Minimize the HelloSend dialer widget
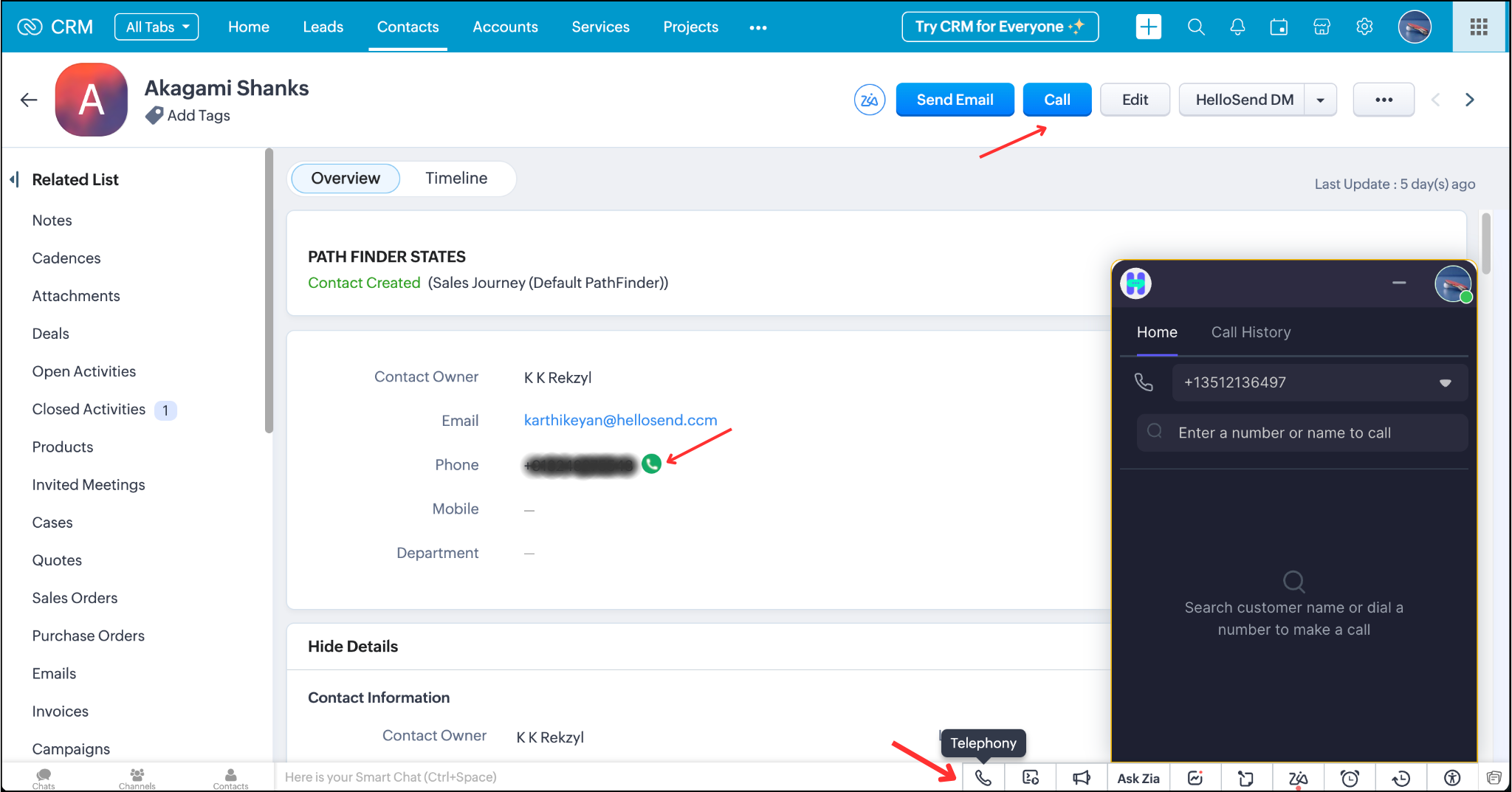This screenshot has height=792, width=1512. tap(1398, 283)
